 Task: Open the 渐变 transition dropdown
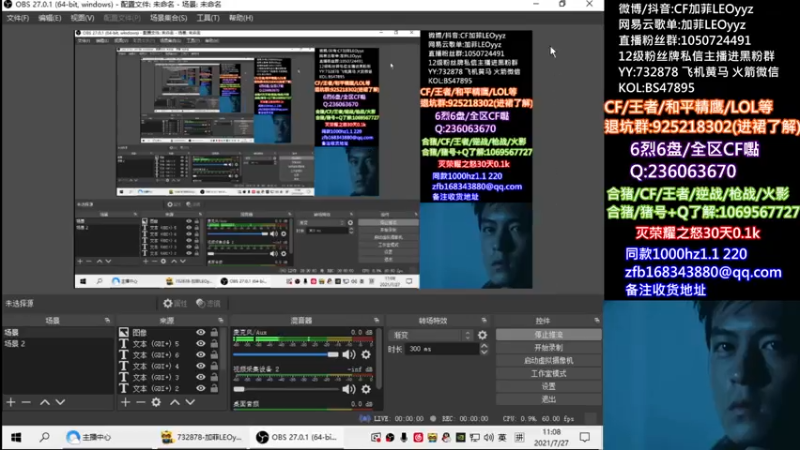tap(431, 335)
